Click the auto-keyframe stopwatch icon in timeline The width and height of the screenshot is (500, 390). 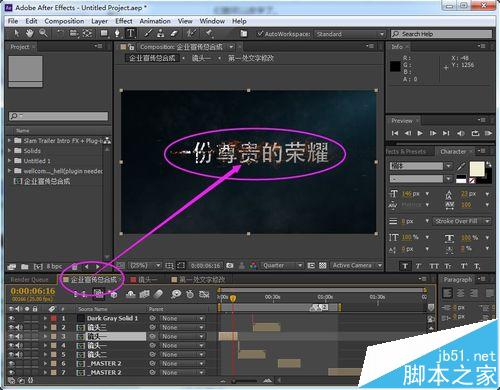coord(190,294)
